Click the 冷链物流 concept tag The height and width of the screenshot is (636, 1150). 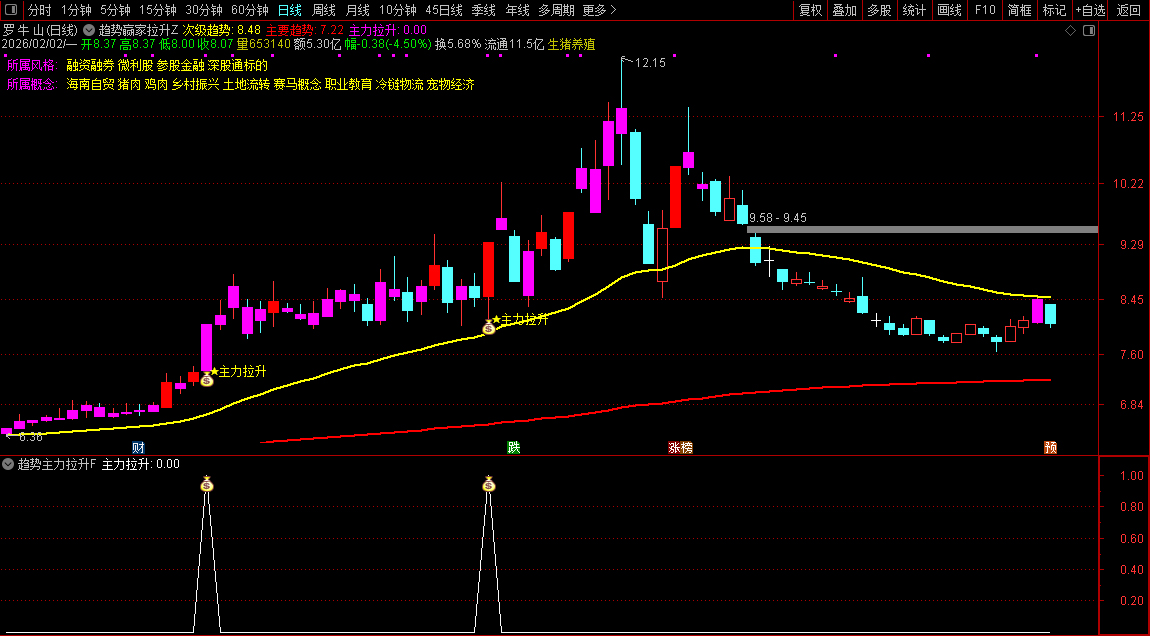400,84
